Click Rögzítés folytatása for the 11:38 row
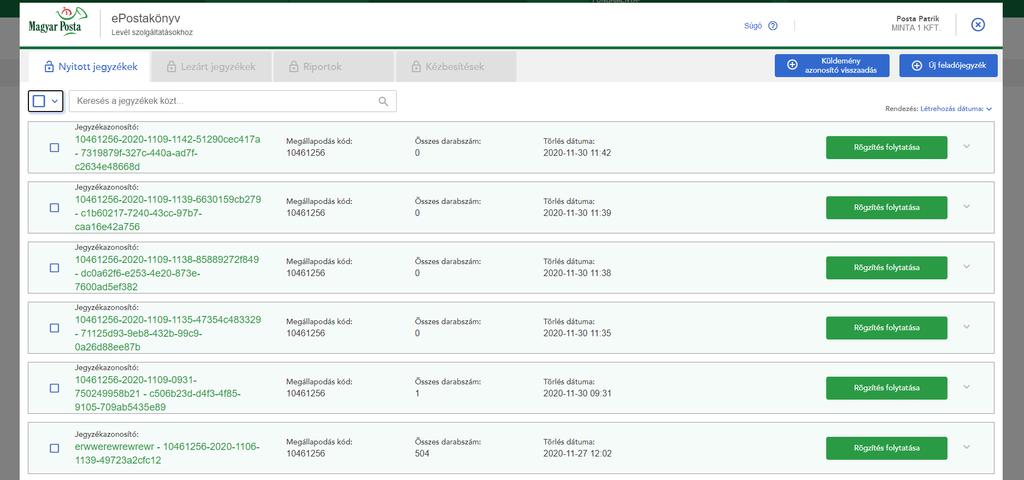1024x480 pixels. click(886, 268)
